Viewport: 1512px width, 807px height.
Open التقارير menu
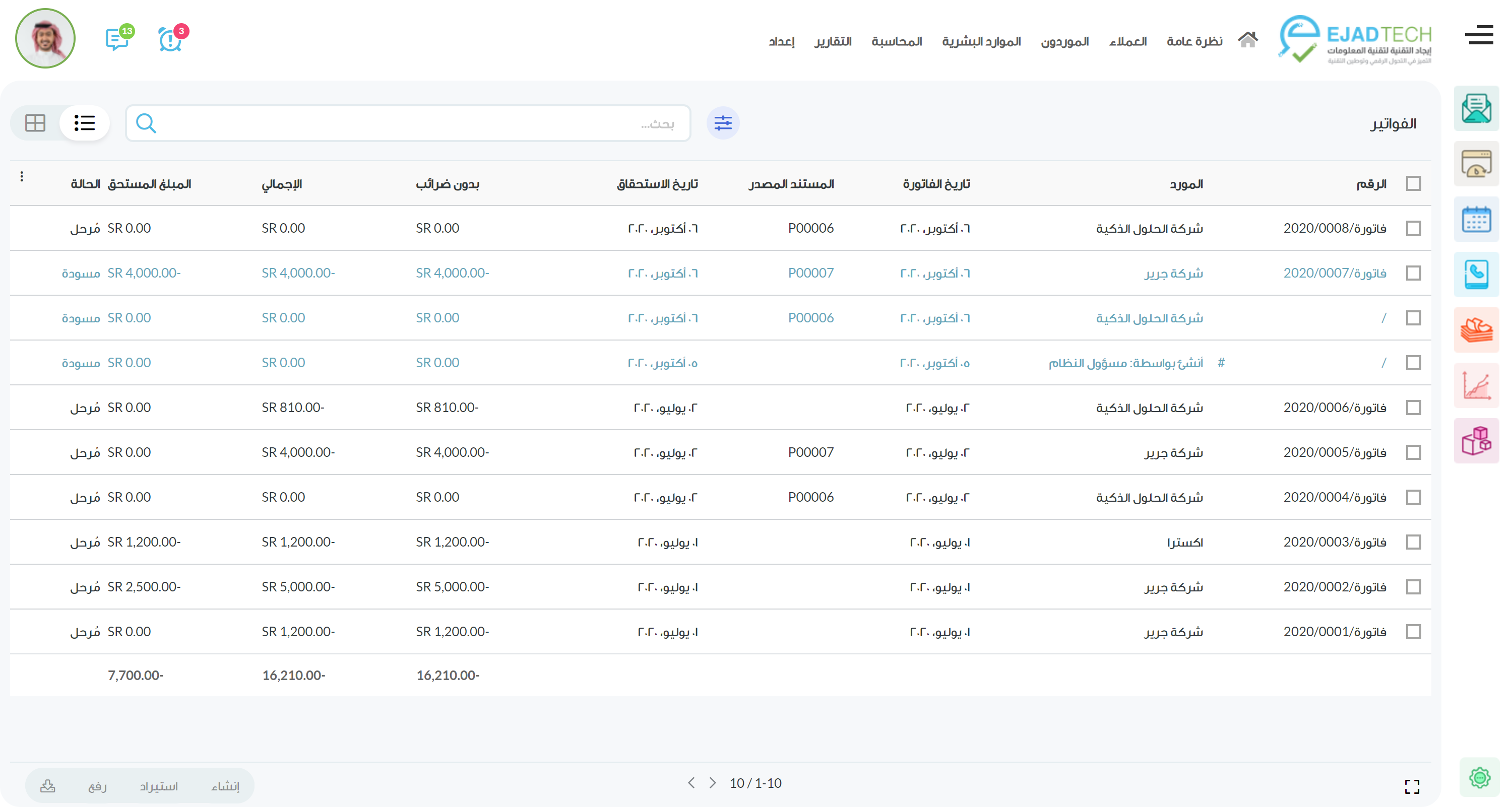coord(832,42)
